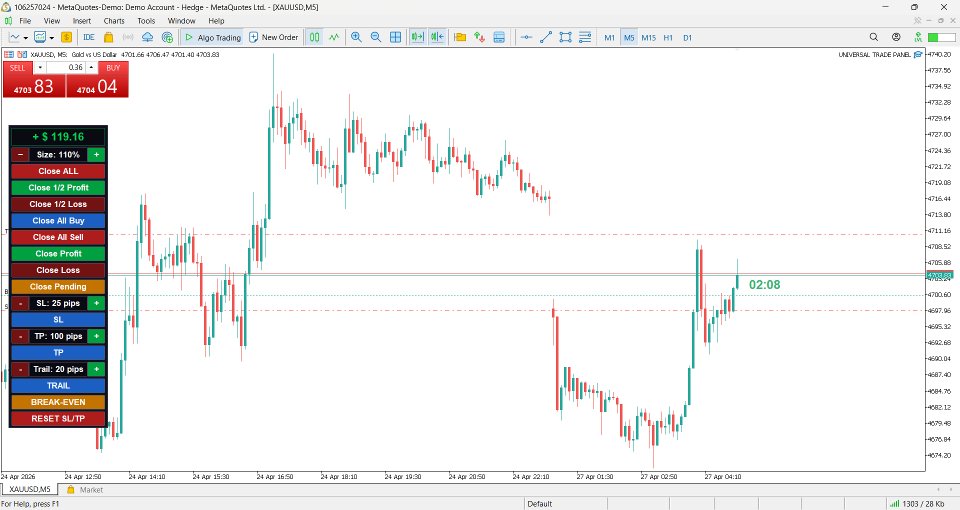Open the Market tab at bottom
This screenshot has width=960, height=510.
pos(85,490)
